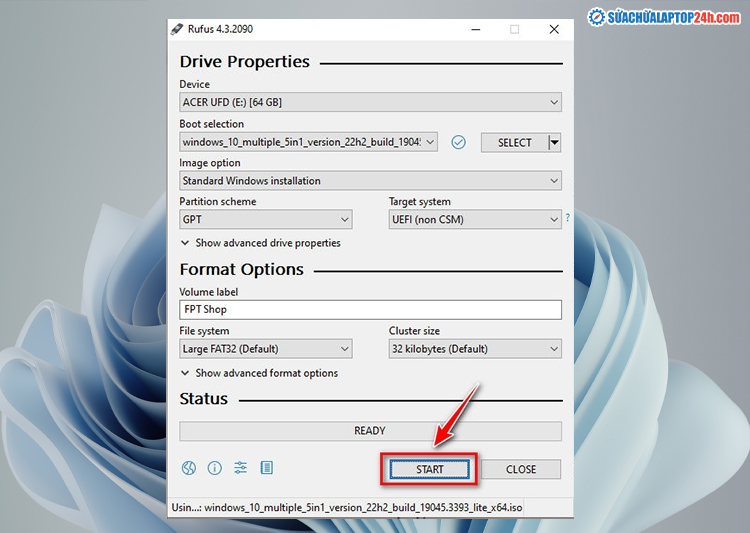
Task: Expand Show advanced drive properties
Action: 261,243
